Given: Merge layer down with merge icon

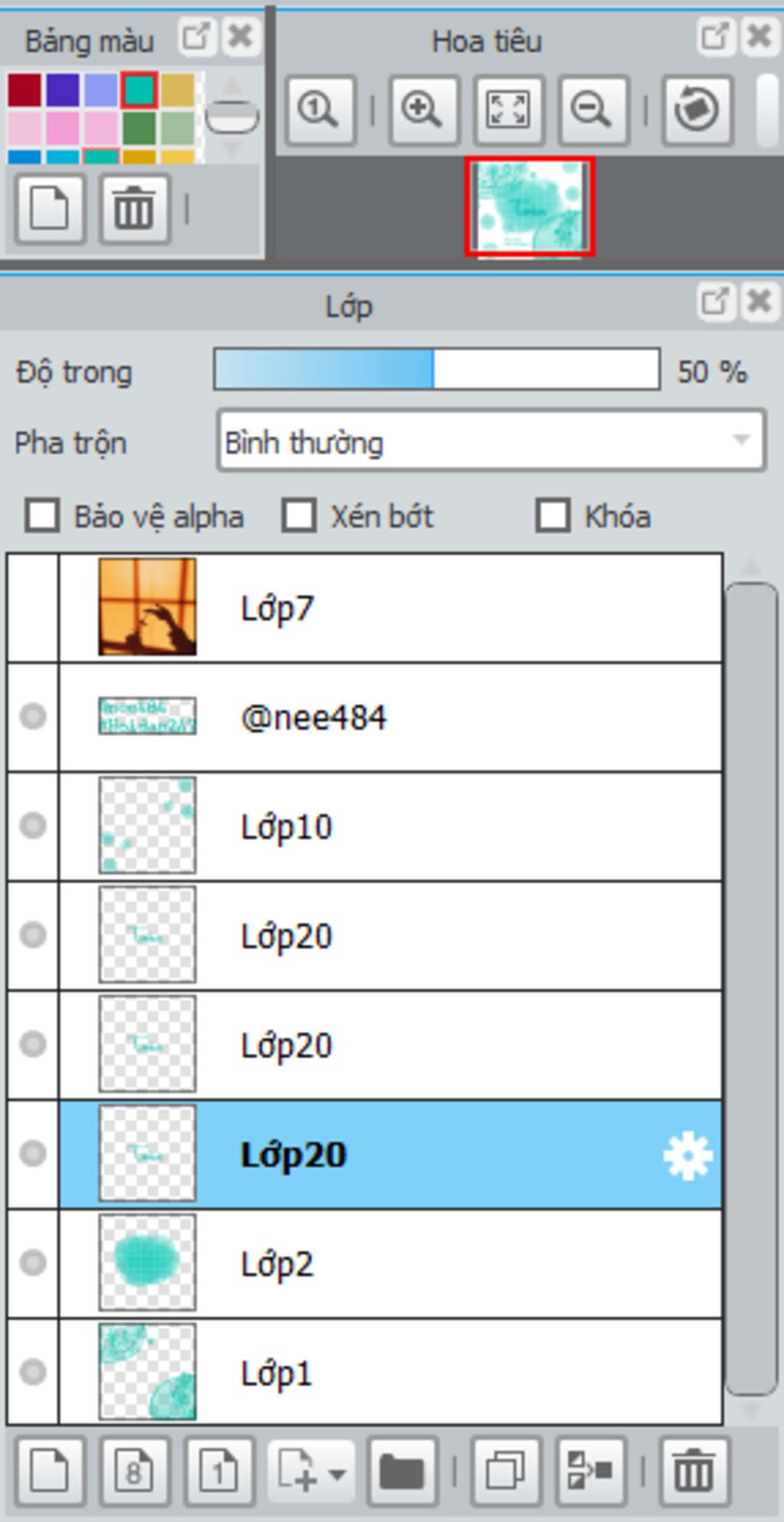Looking at the screenshot, I should 590,1471.
